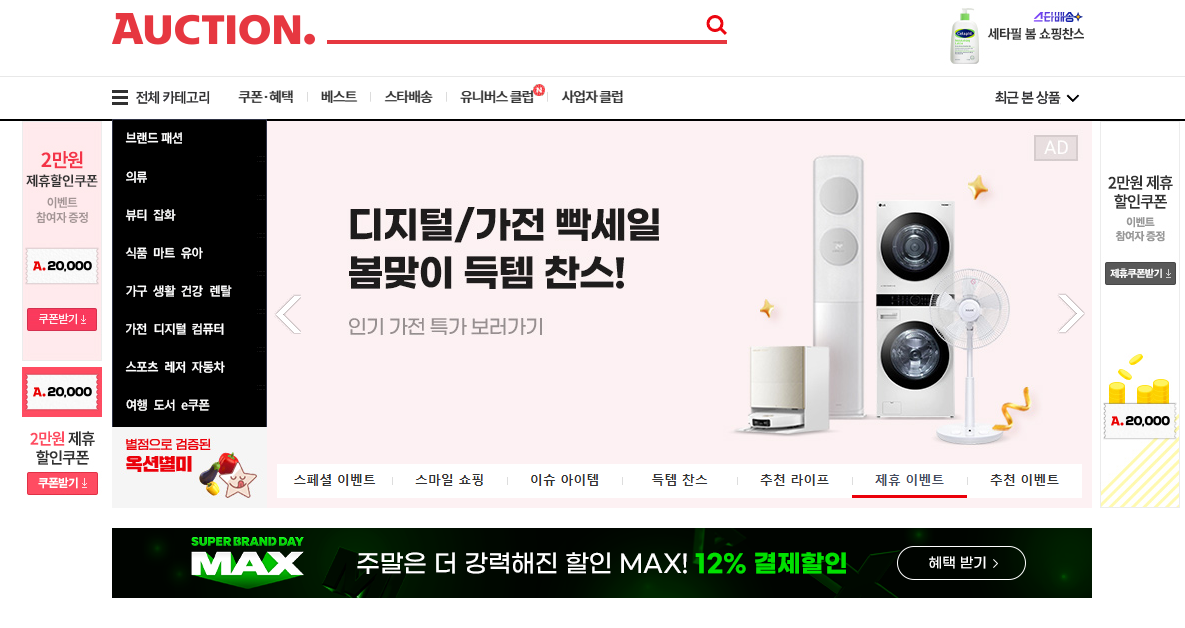1185x628 pixels.
Task: Click the gray 제휴쿠폰받기 button
Action: (1140, 274)
